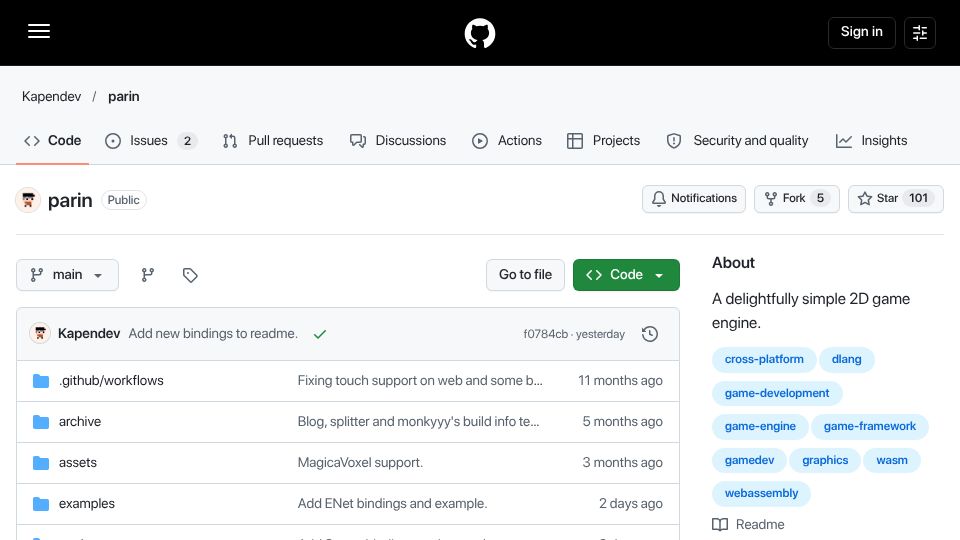This screenshot has width=960, height=540.
Task: Open the Discussions tab
Action: tap(398, 141)
